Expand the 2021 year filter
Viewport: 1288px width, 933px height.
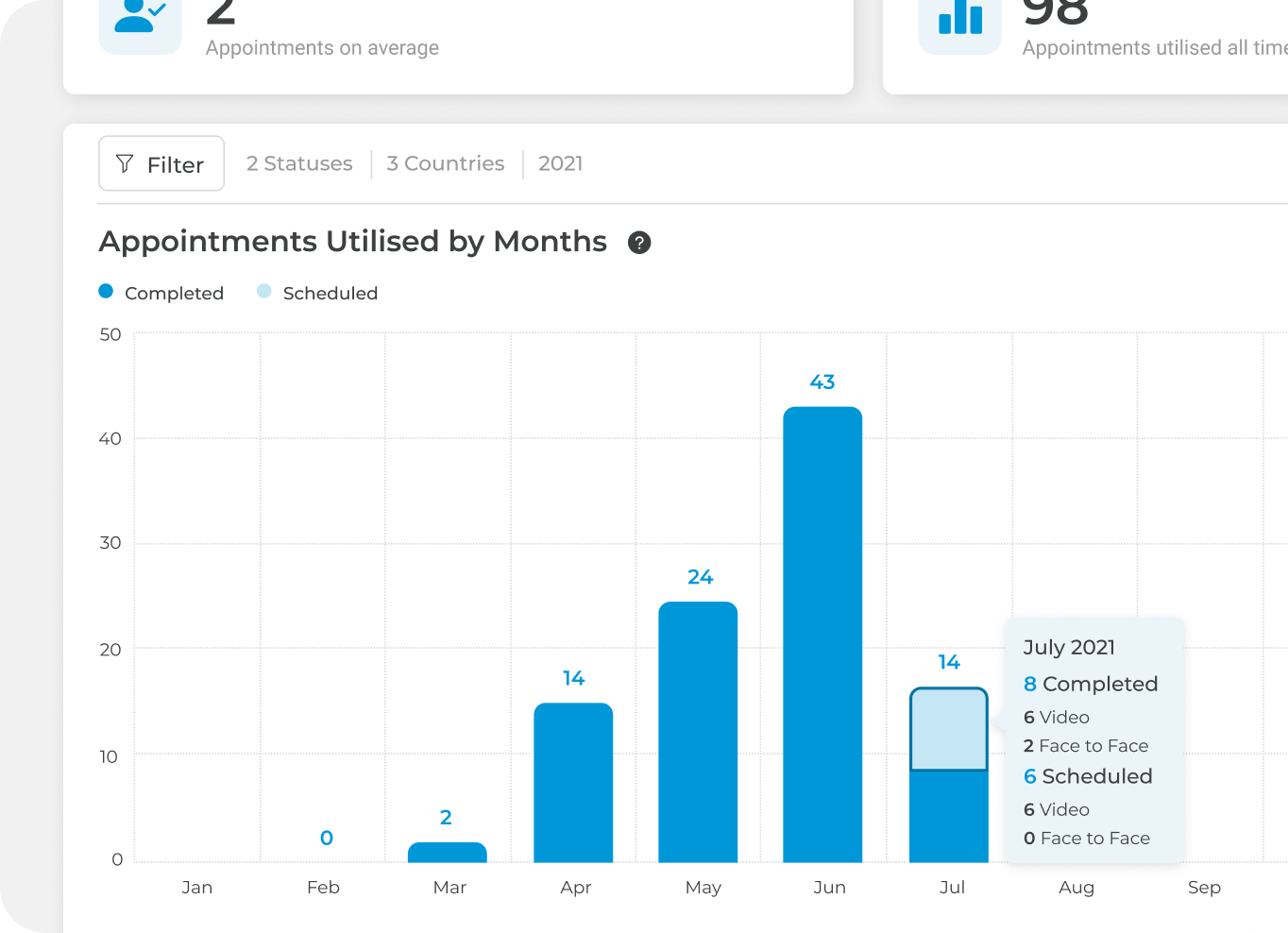[560, 164]
